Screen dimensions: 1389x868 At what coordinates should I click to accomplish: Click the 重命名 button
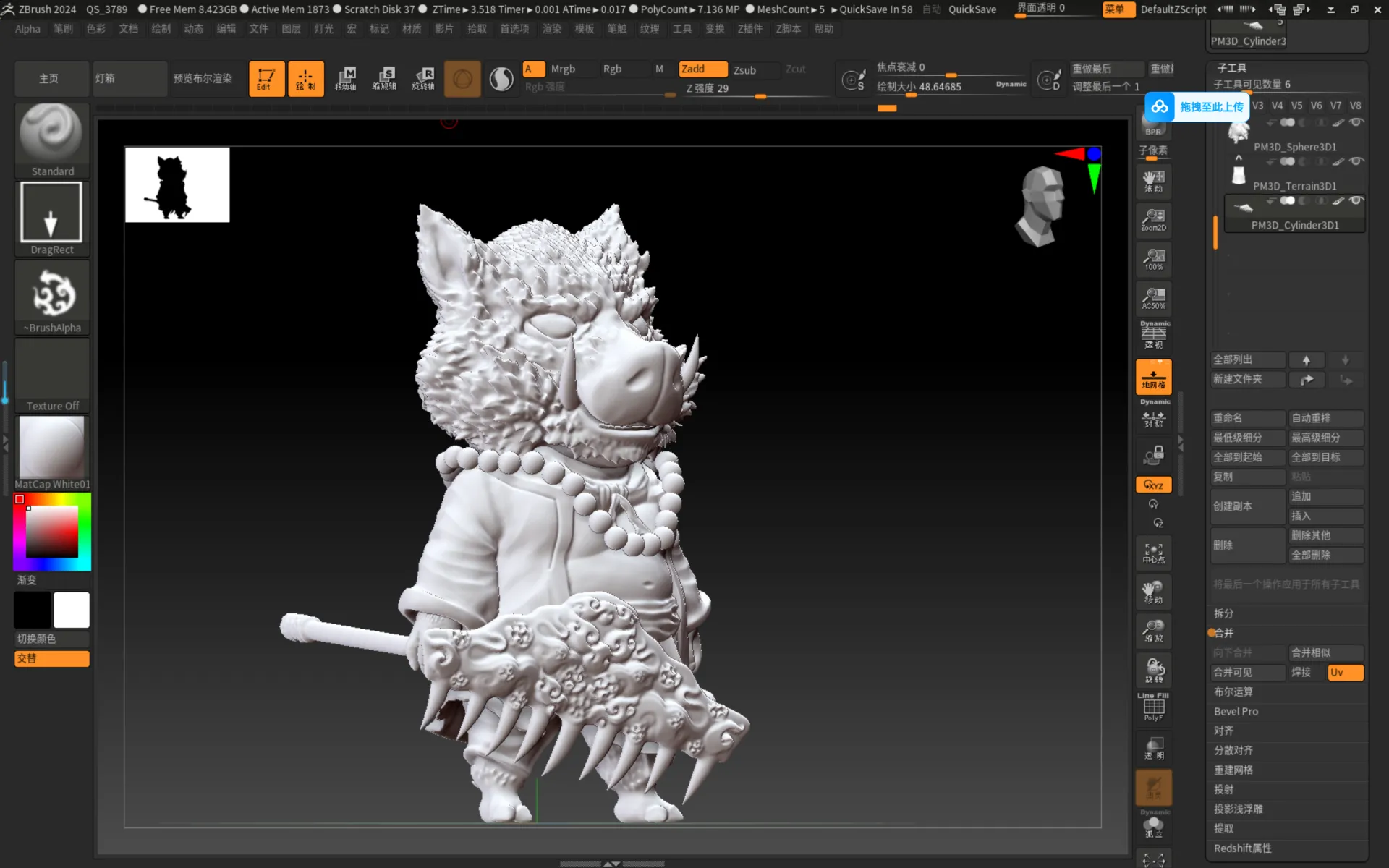1247,418
